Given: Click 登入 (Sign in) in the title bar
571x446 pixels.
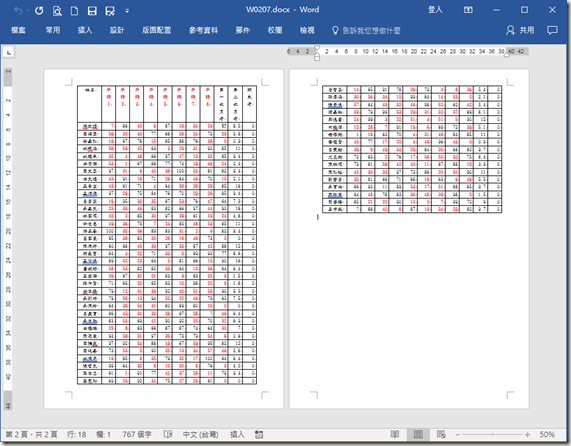Looking at the screenshot, I should pos(435,10).
